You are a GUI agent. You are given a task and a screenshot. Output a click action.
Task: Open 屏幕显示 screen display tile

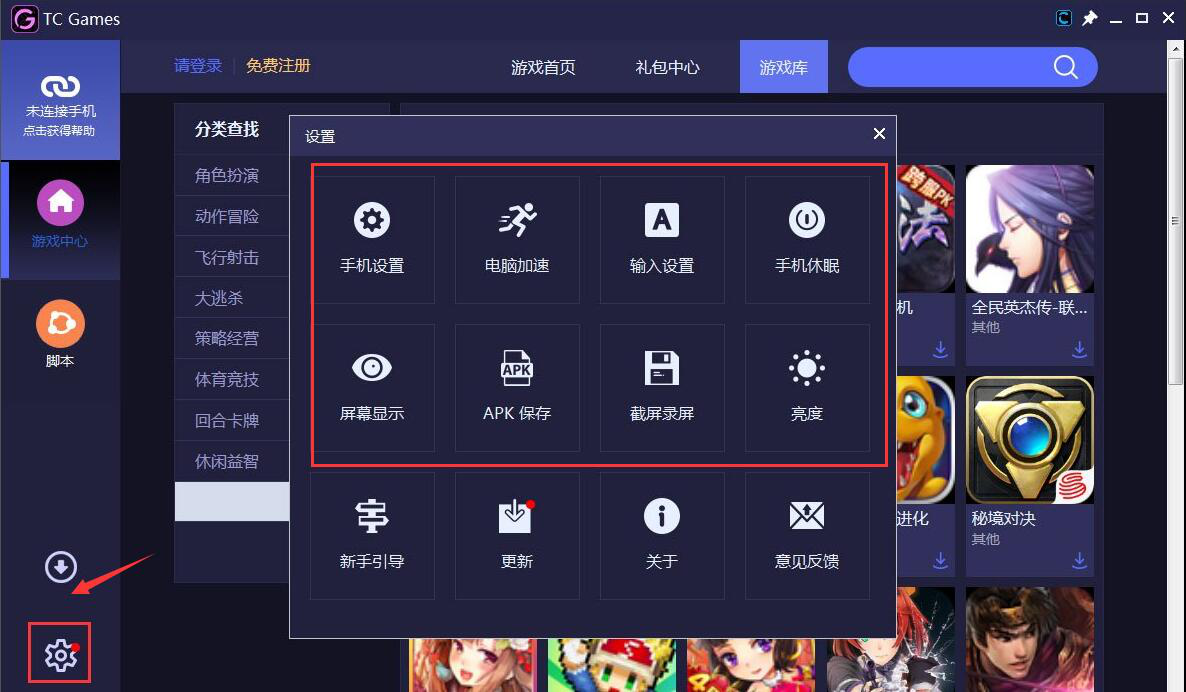click(x=372, y=388)
